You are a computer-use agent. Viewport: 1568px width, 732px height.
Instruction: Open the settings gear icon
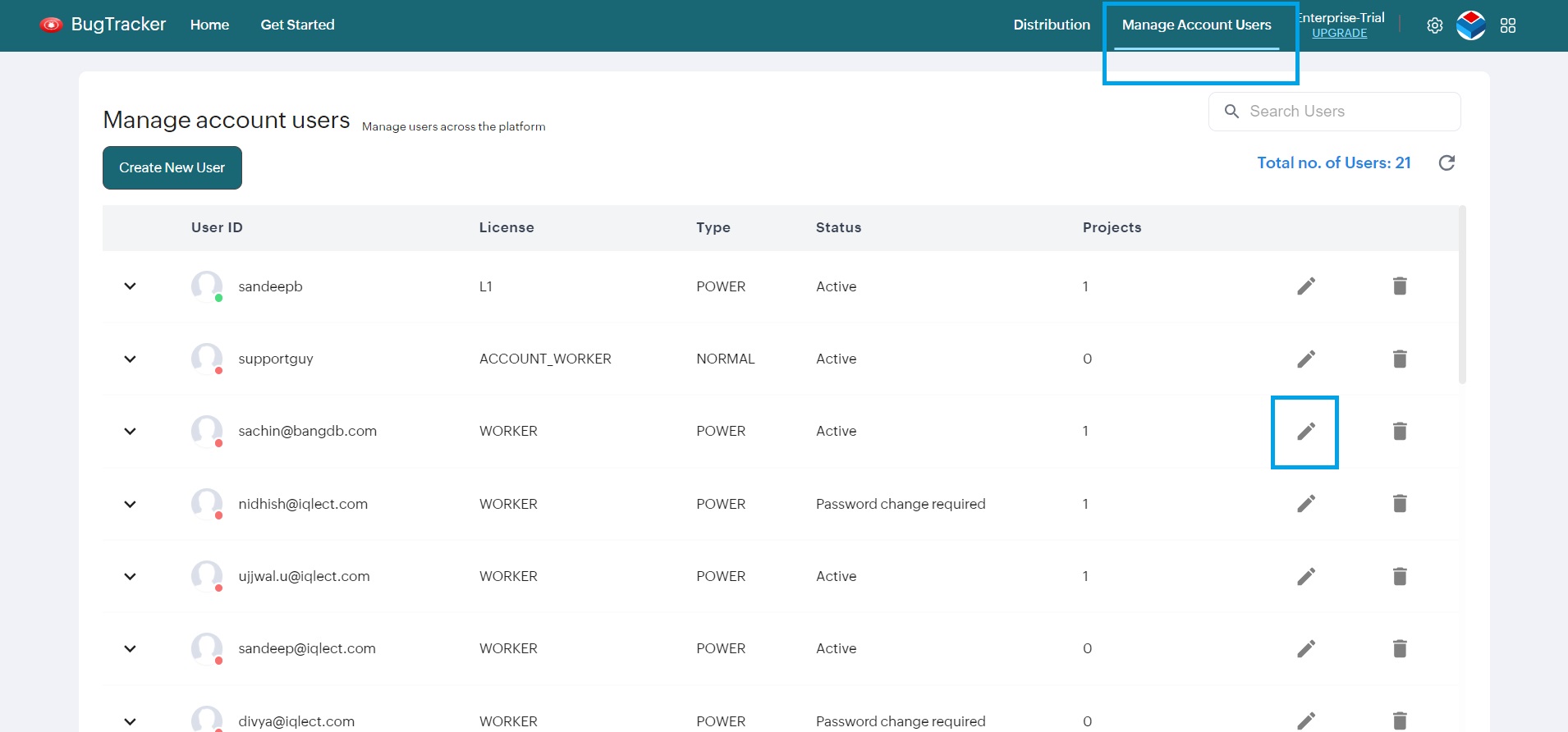tap(1435, 25)
